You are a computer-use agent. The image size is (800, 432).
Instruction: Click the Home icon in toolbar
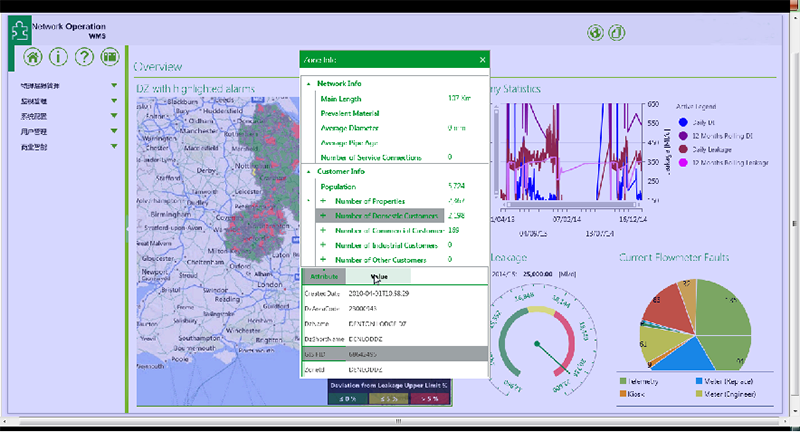pos(33,56)
